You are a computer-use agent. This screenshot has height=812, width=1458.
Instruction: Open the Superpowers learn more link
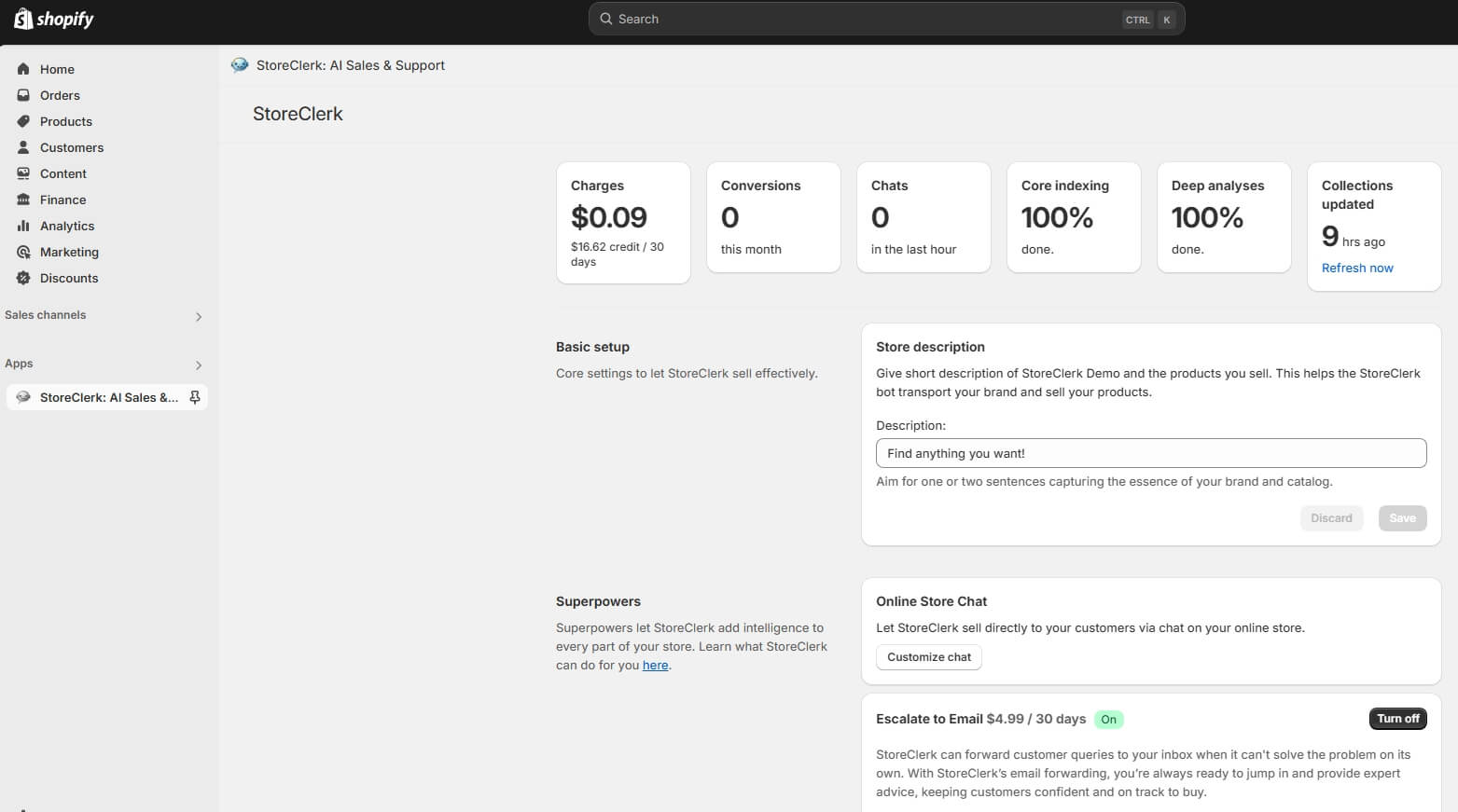pos(656,665)
